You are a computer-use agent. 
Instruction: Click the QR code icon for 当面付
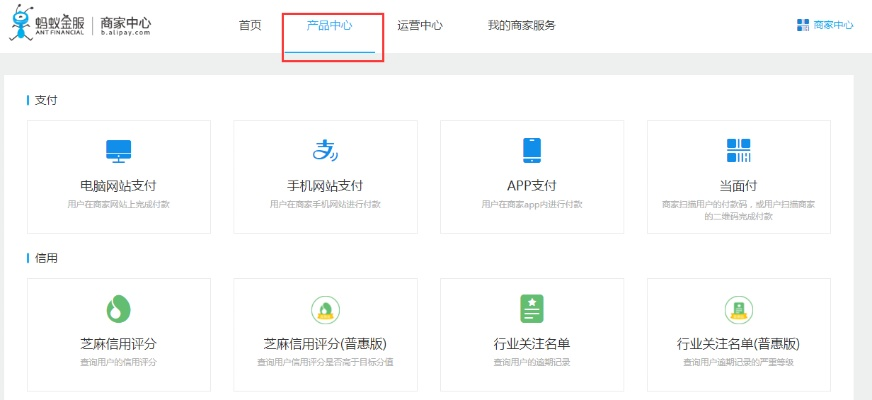739,151
